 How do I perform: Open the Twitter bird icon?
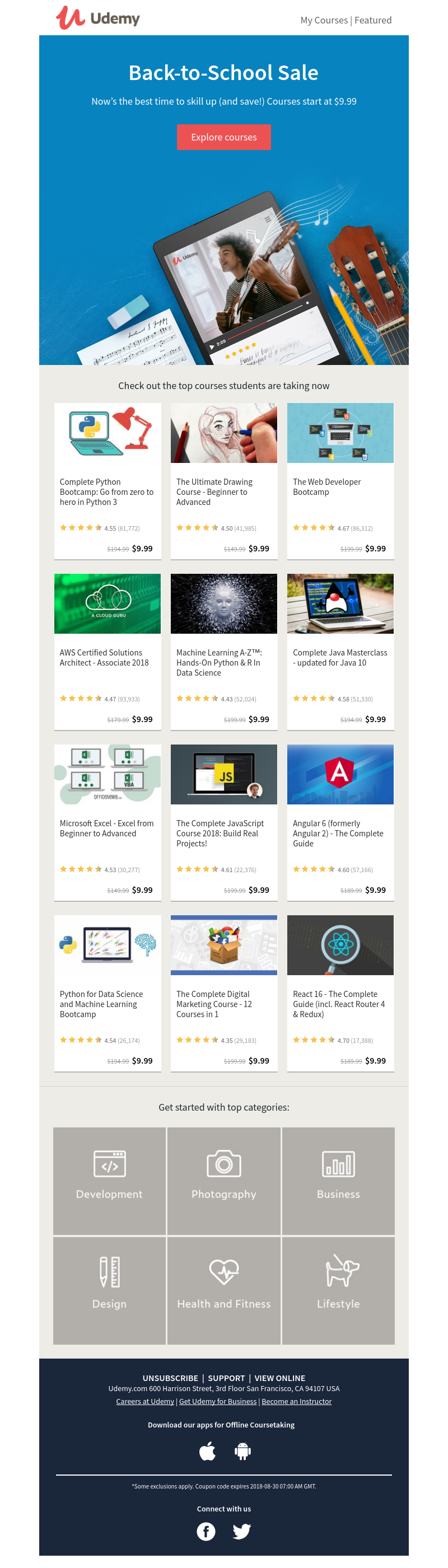coord(242,1531)
